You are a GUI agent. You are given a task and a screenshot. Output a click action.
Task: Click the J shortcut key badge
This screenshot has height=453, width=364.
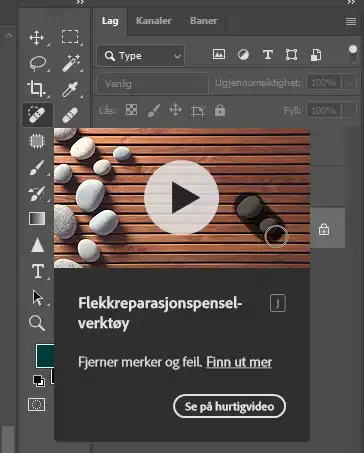[278, 303]
